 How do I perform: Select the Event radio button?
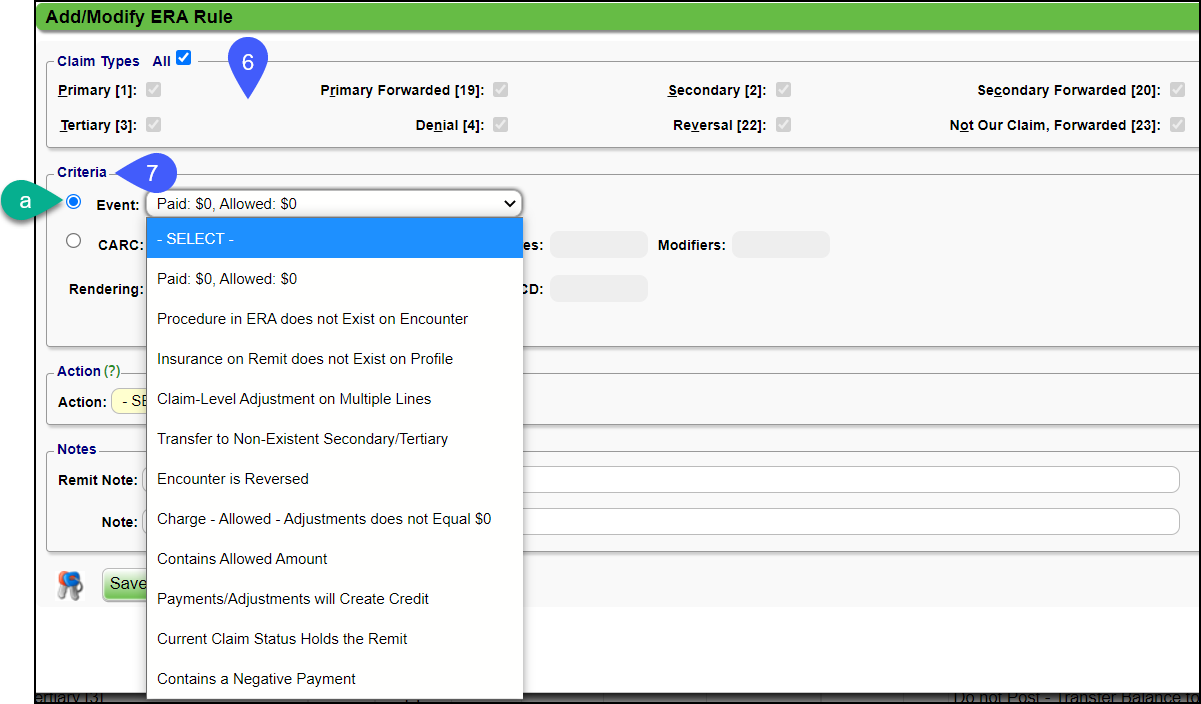[73, 202]
